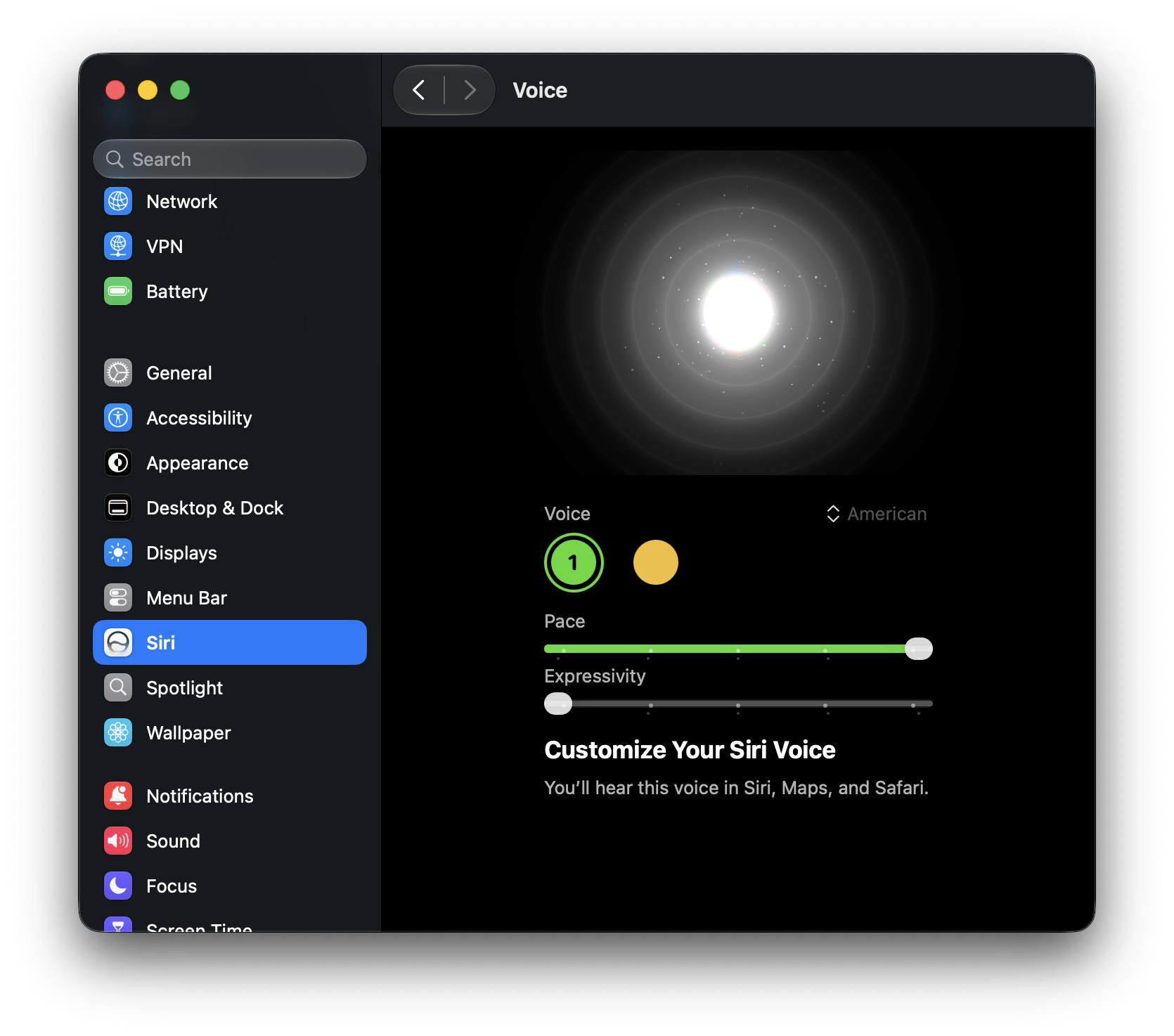Click in the Search field
This screenshot has height=1036, width=1174.
click(x=230, y=160)
